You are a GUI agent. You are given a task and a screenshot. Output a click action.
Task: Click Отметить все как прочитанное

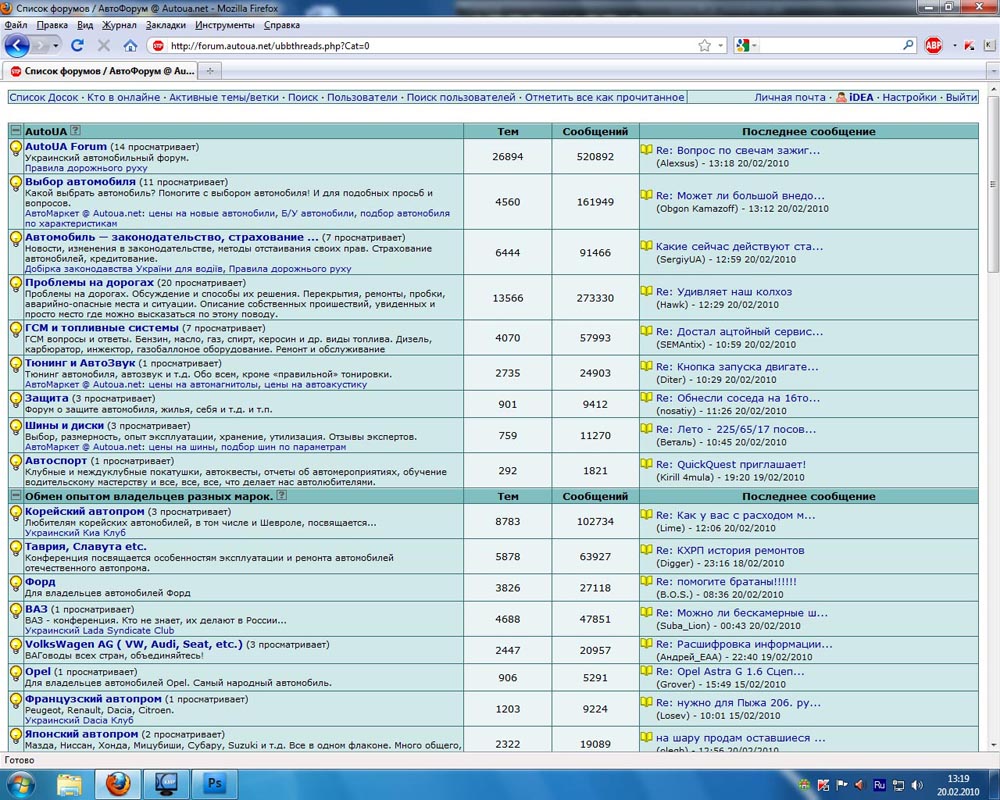pyautogui.click(x=605, y=97)
